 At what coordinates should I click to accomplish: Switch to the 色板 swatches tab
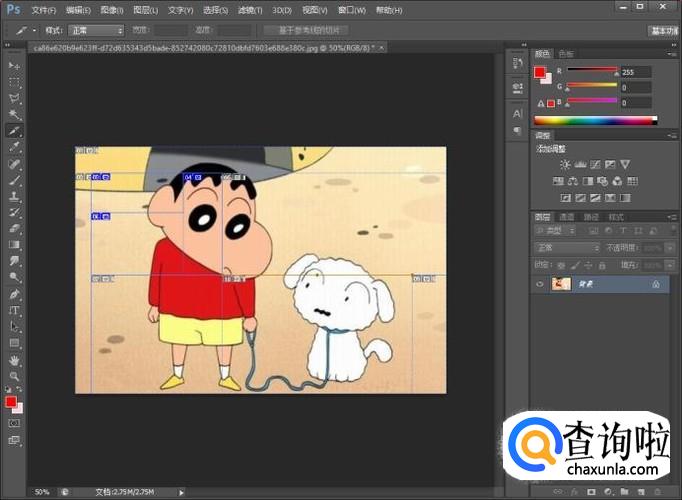click(x=566, y=53)
